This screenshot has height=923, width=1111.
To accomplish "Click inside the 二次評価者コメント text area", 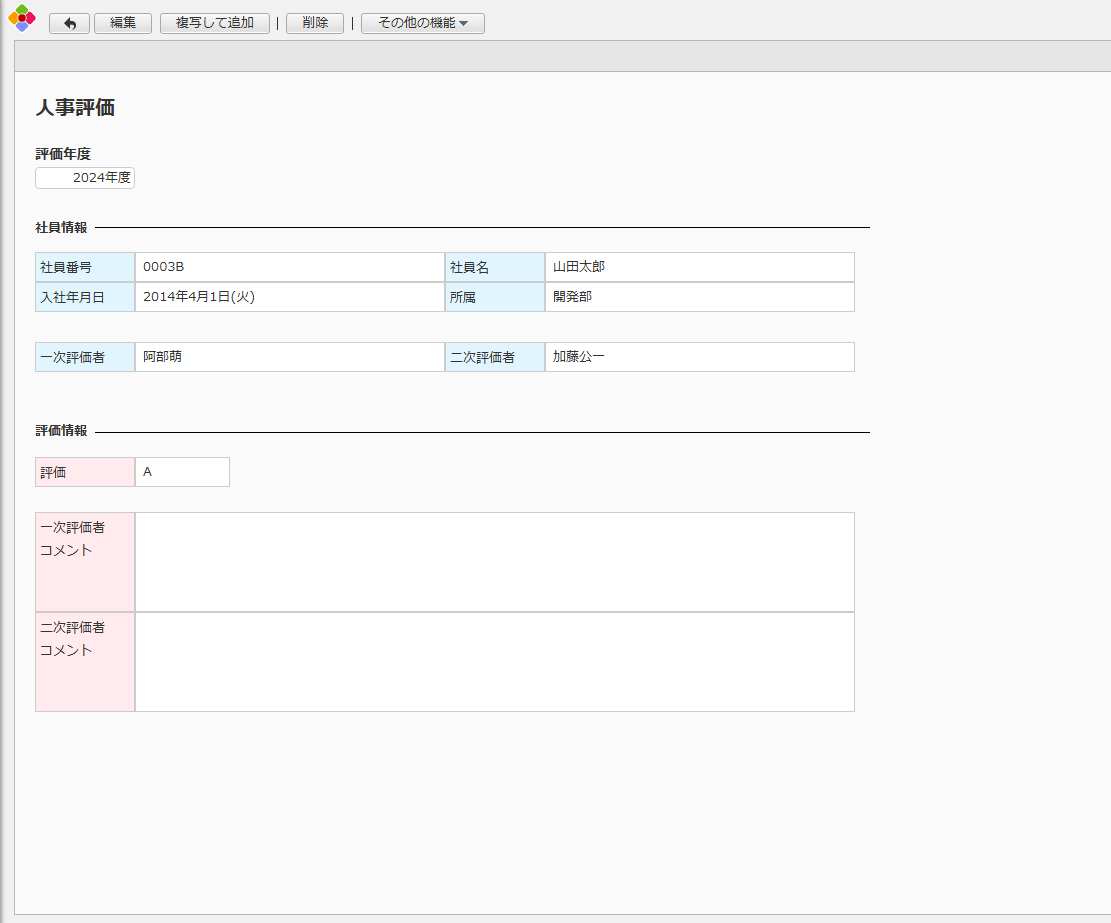I will tap(494, 662).
